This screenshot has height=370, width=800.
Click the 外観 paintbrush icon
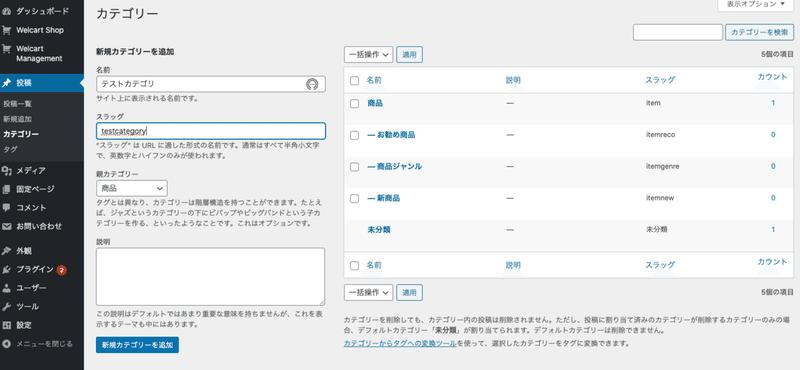(7, 251)
